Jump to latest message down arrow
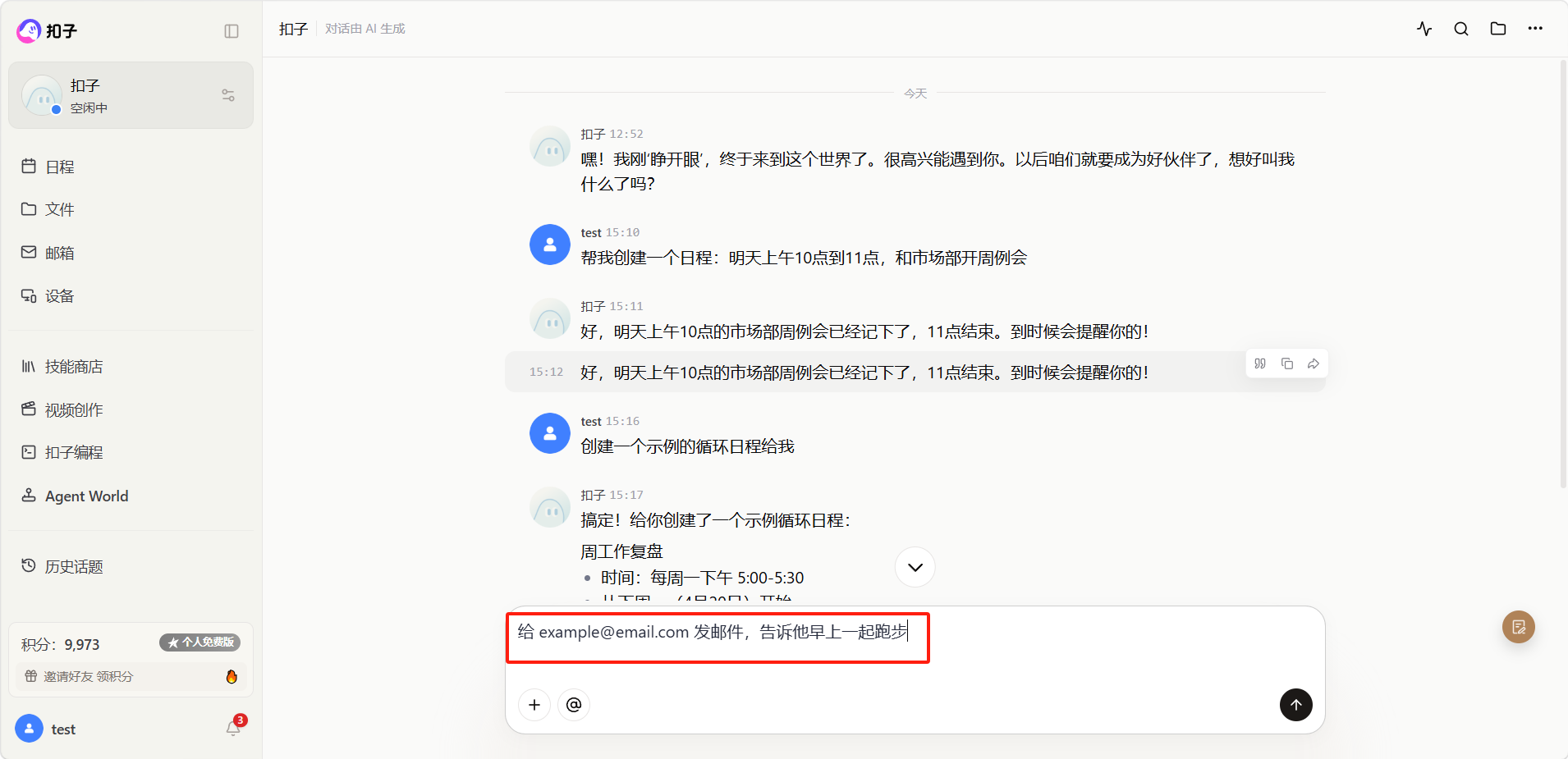The width and height of the screenshot is (1568, 759). click(x=915, y=567)
